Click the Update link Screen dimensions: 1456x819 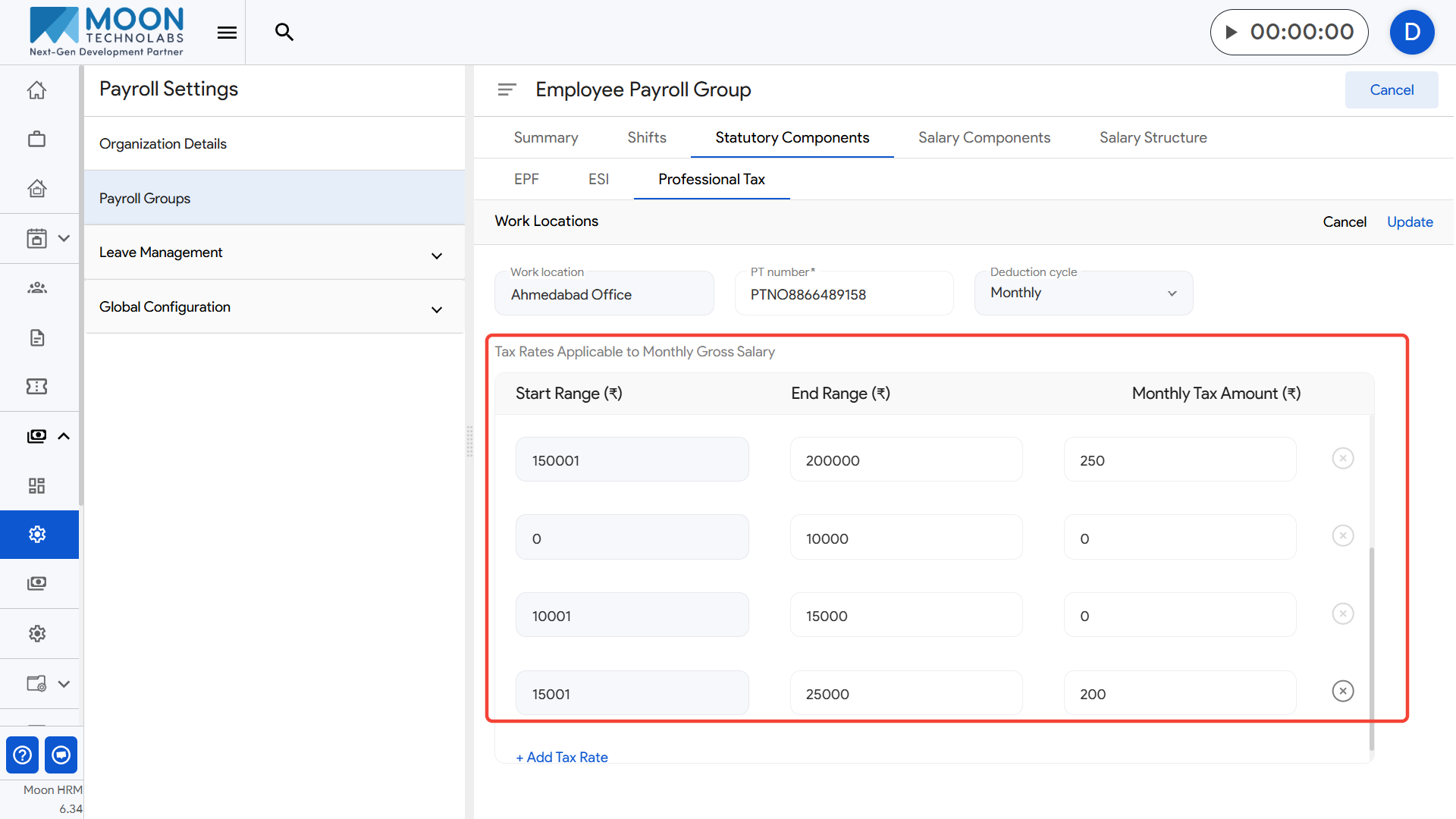[x=1409, y=221]
